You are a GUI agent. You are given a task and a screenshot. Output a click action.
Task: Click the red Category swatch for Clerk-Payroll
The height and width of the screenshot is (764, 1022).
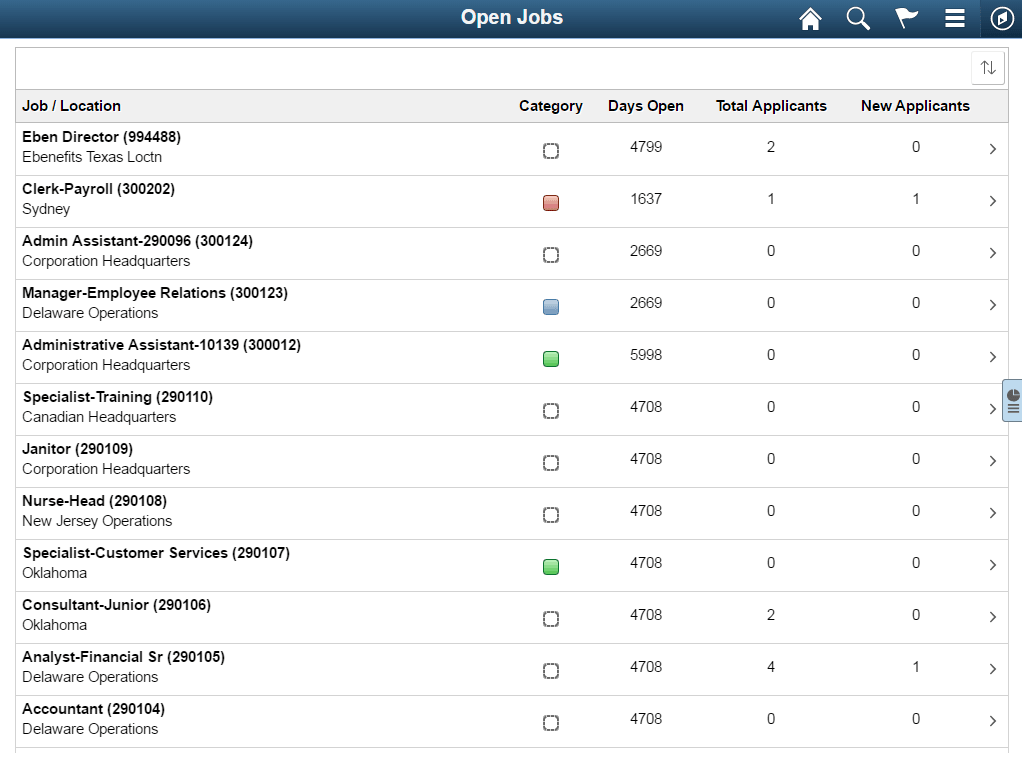551,202
